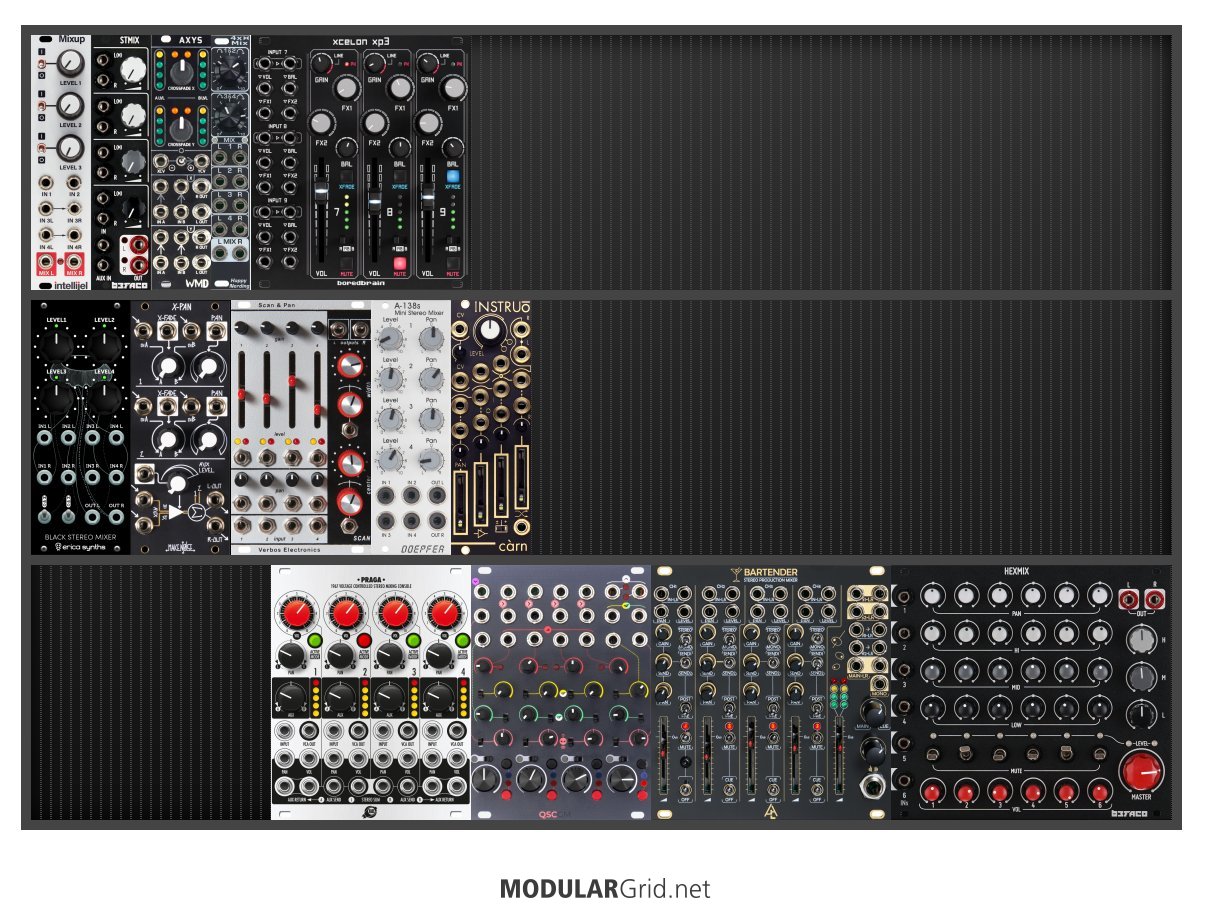Click the LEVEL knob on Instruo càrn
The width and height of the screenshot is (1212, 910).
click(489, 331)
